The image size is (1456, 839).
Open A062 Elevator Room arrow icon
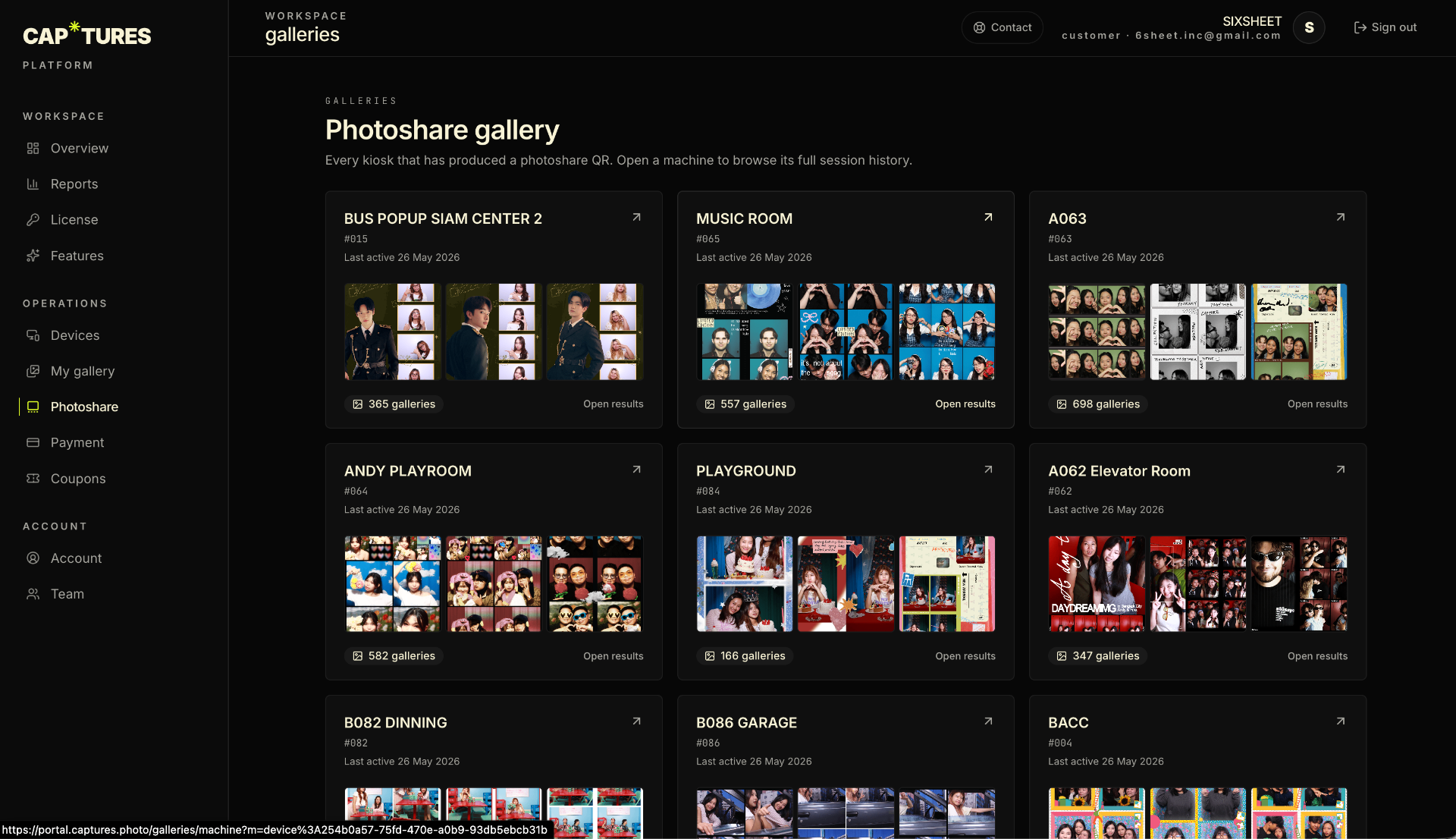[x=1341, y=470]
